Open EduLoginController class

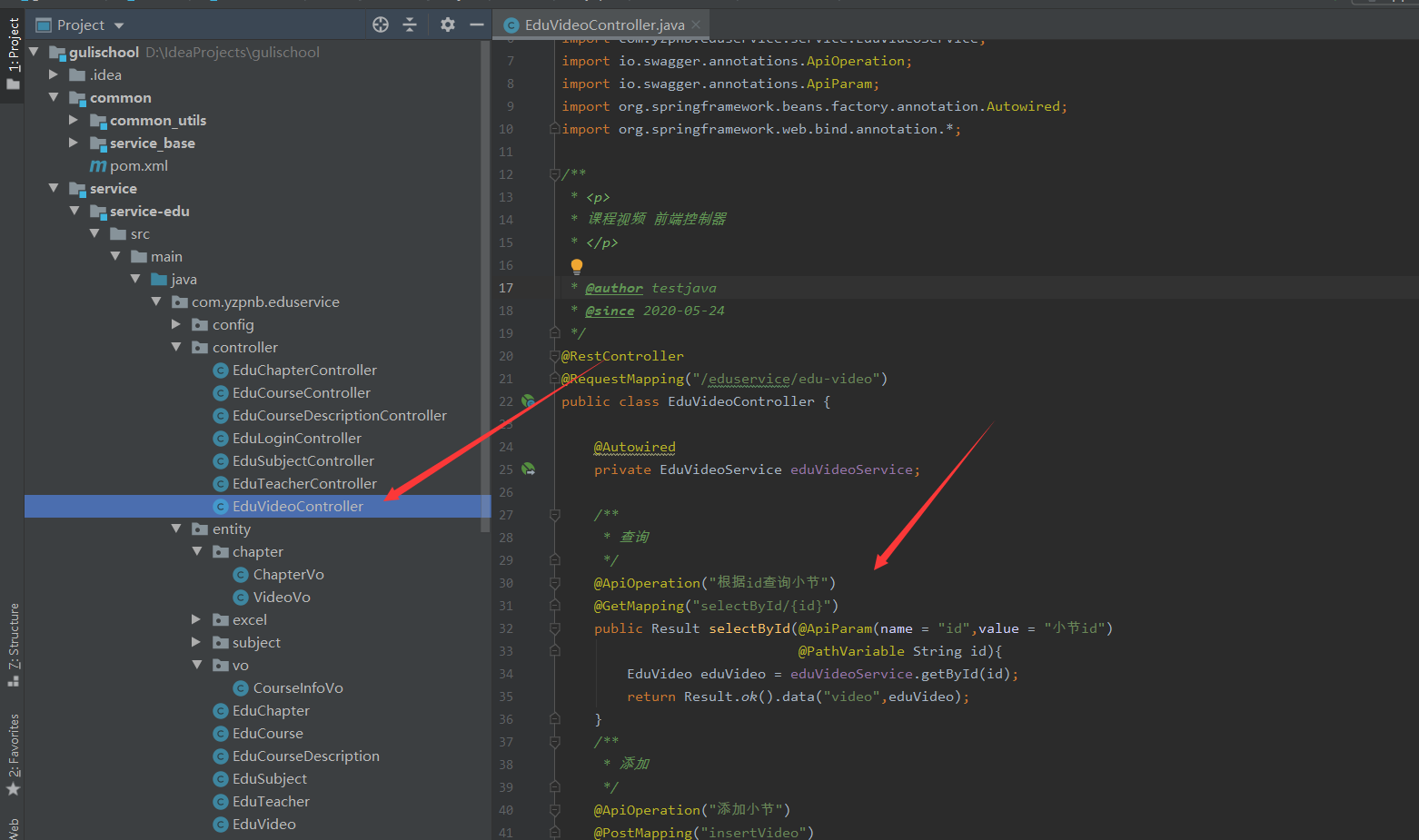296,438
